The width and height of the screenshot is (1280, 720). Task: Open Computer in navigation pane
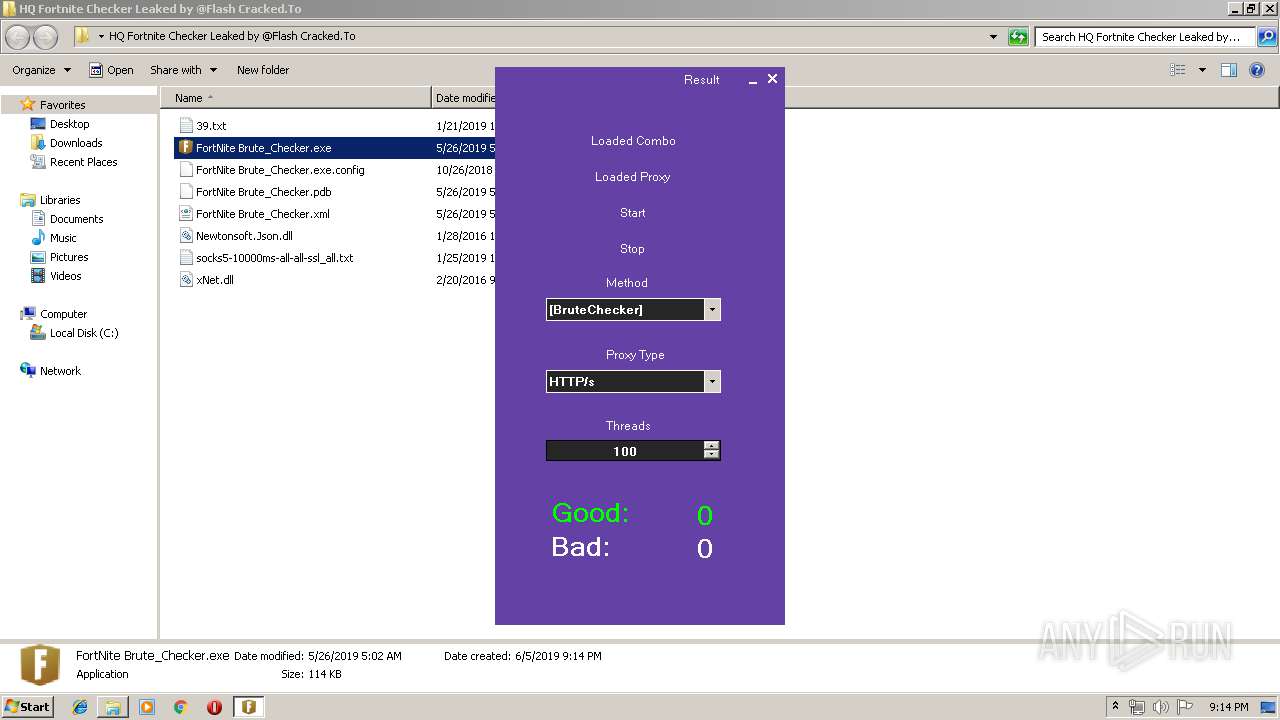pyautogui.click(x=63, y=314)
